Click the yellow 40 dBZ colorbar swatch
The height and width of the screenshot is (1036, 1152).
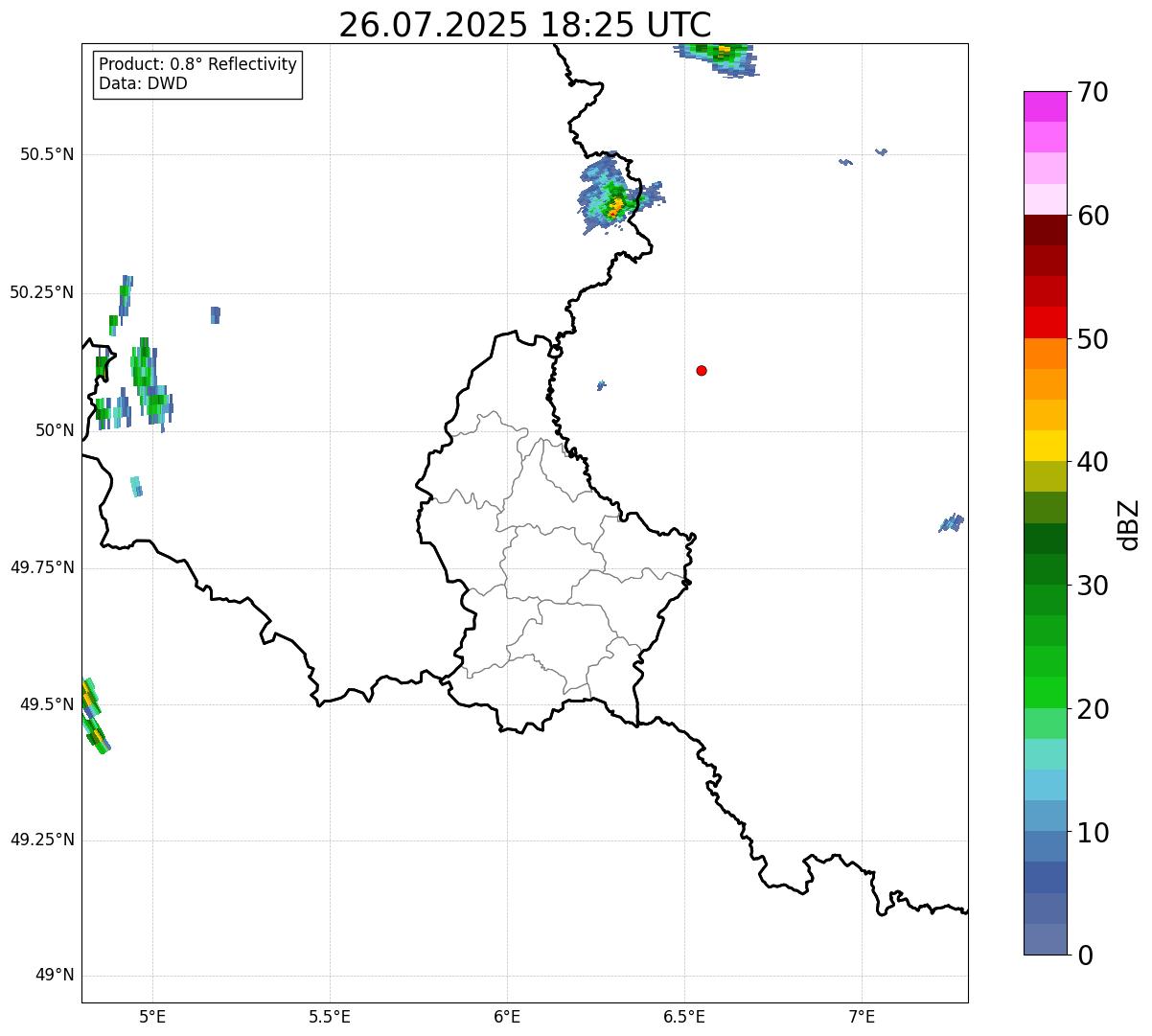tap(1045, 446)
